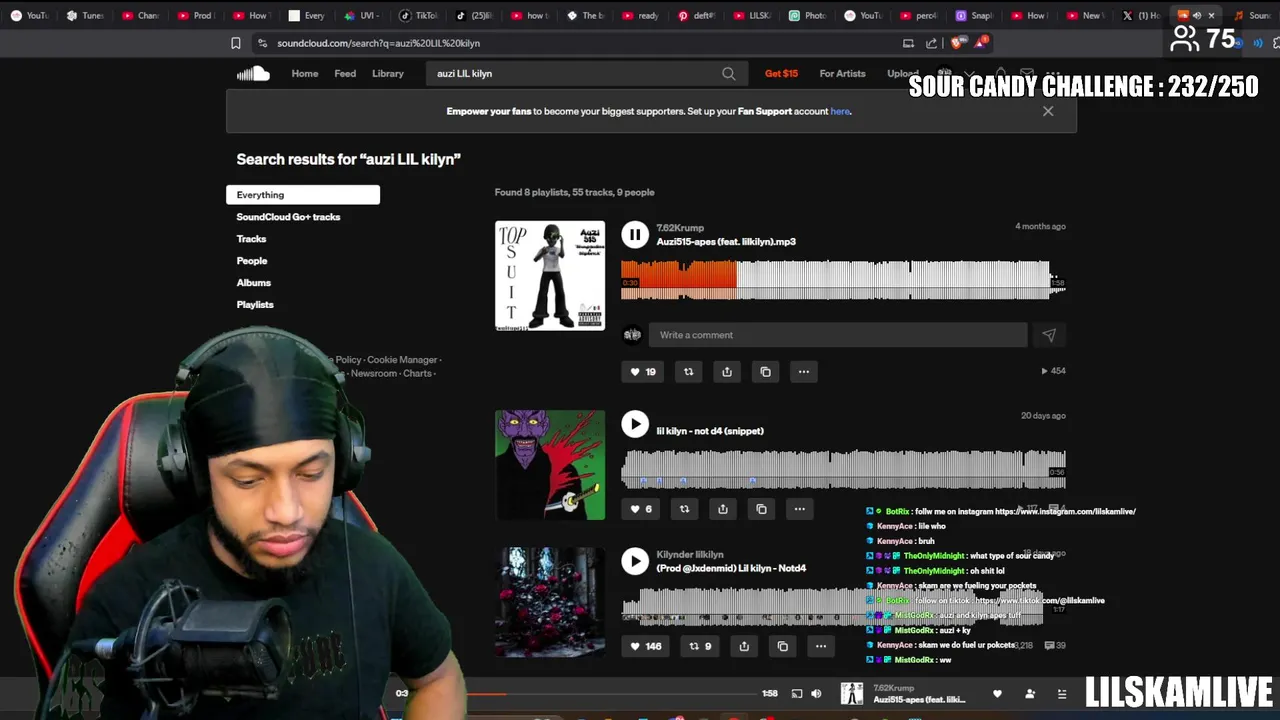Copy link for the Auzi515-apes track

click(x=765, y=371)
